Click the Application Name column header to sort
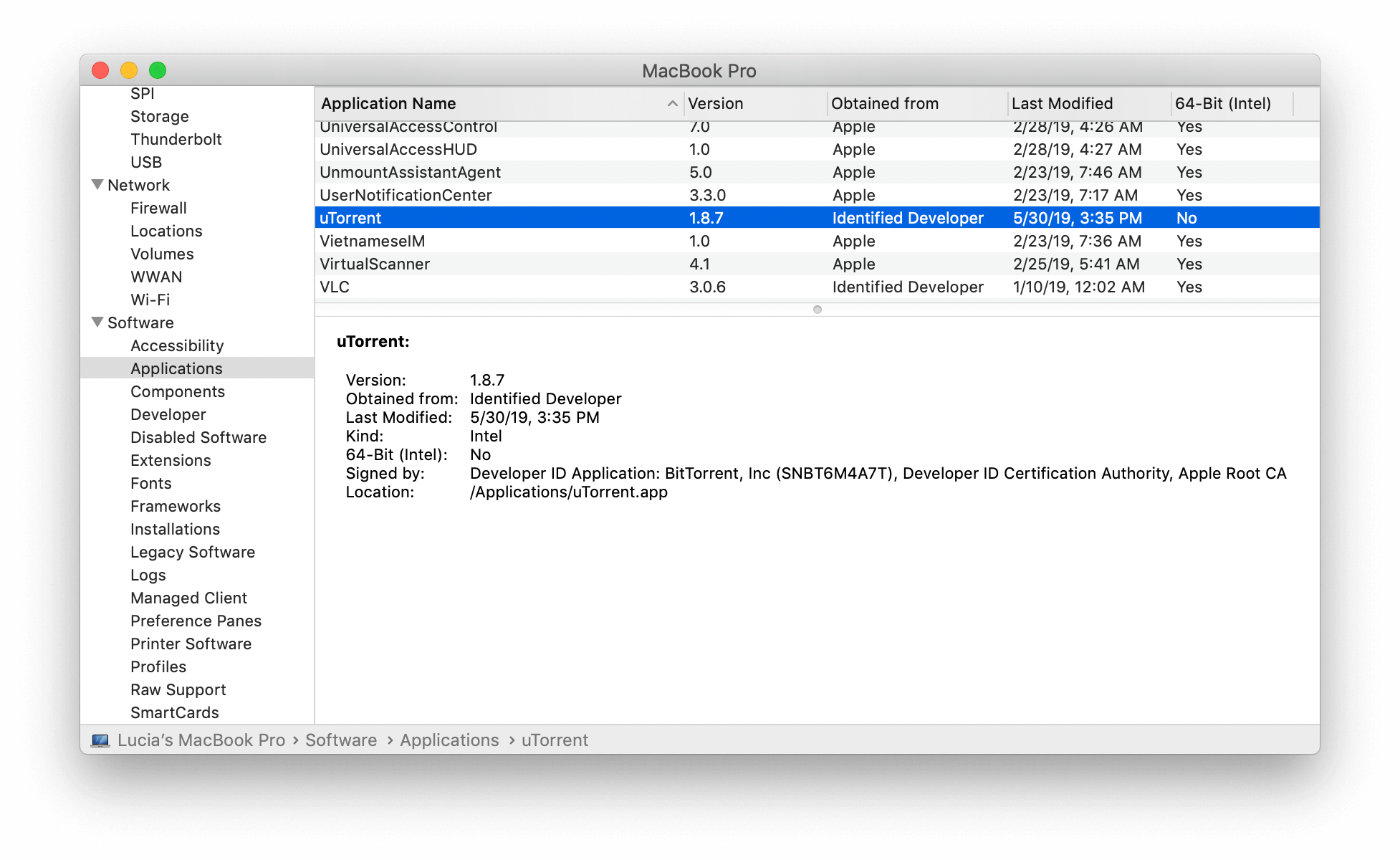Image resolution: width=1400 pixels, height=860 pixels. [x=489, y=104]
